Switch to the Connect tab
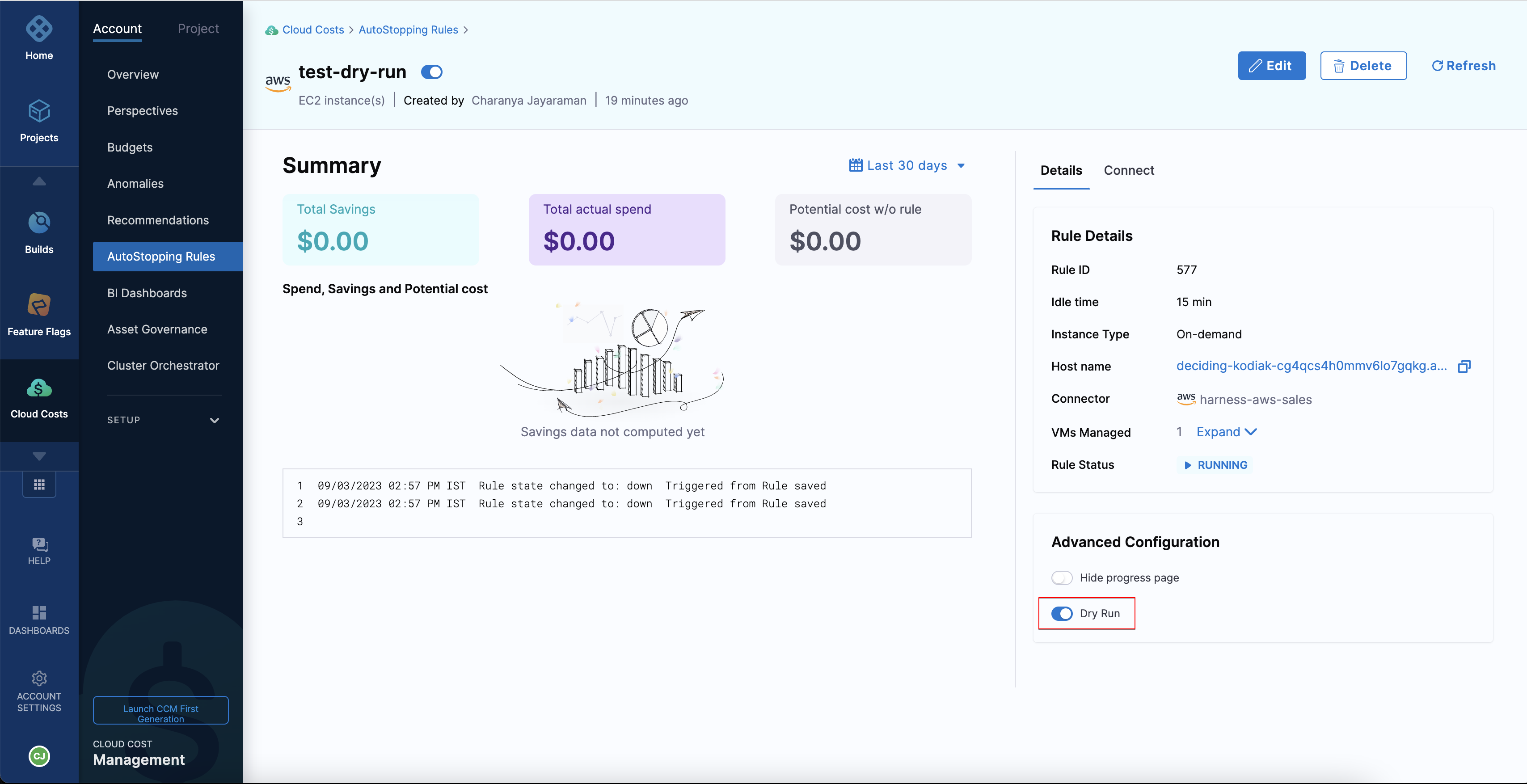The image size is (1527, 784). (1129, 171)
